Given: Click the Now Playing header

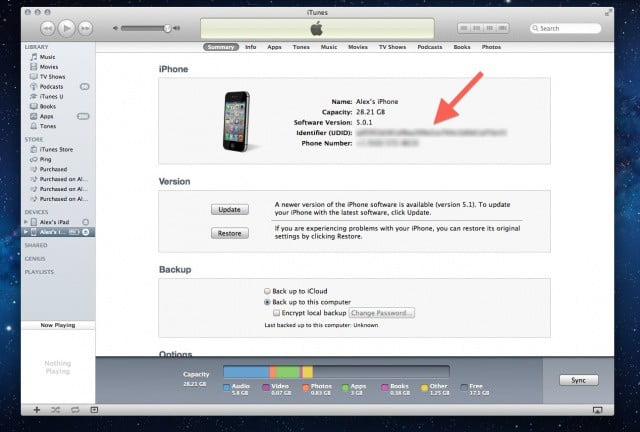Looking at the screenshot, I should (x=58, y=325).
